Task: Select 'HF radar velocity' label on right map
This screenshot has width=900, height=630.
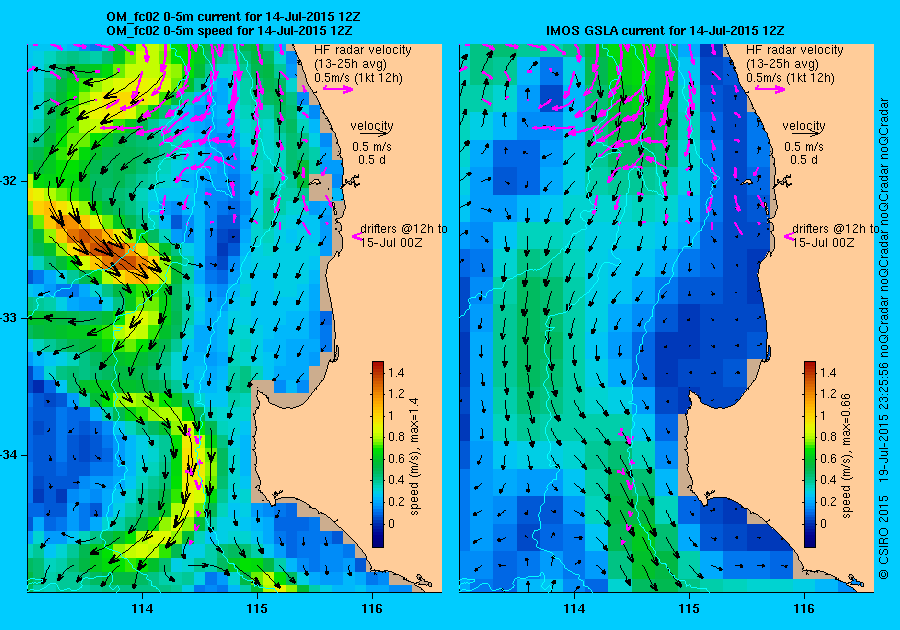Action: [794, 50]
